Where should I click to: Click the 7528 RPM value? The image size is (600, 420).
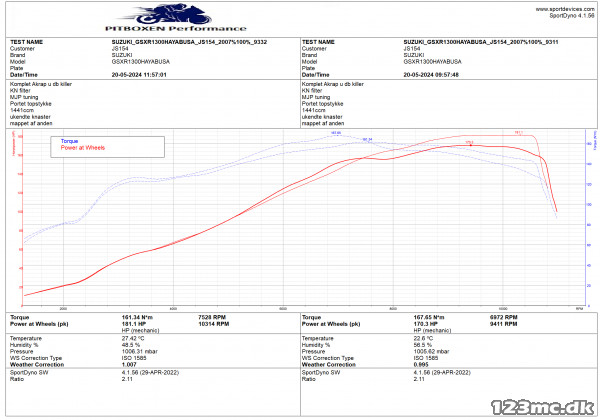click(212, 317)
